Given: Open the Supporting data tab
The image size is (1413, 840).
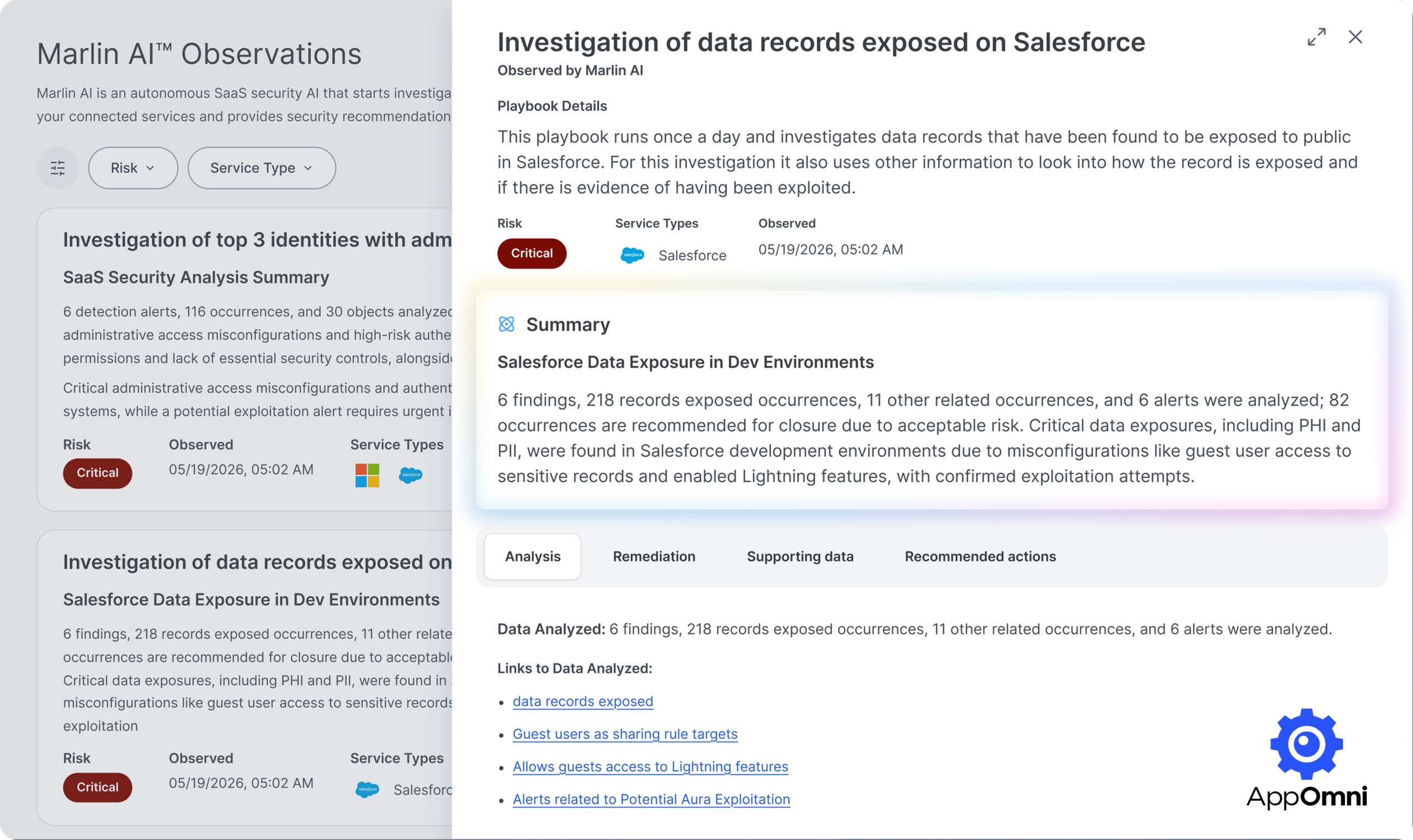Looking at the screenshot, I should click(x=800, y=556).
